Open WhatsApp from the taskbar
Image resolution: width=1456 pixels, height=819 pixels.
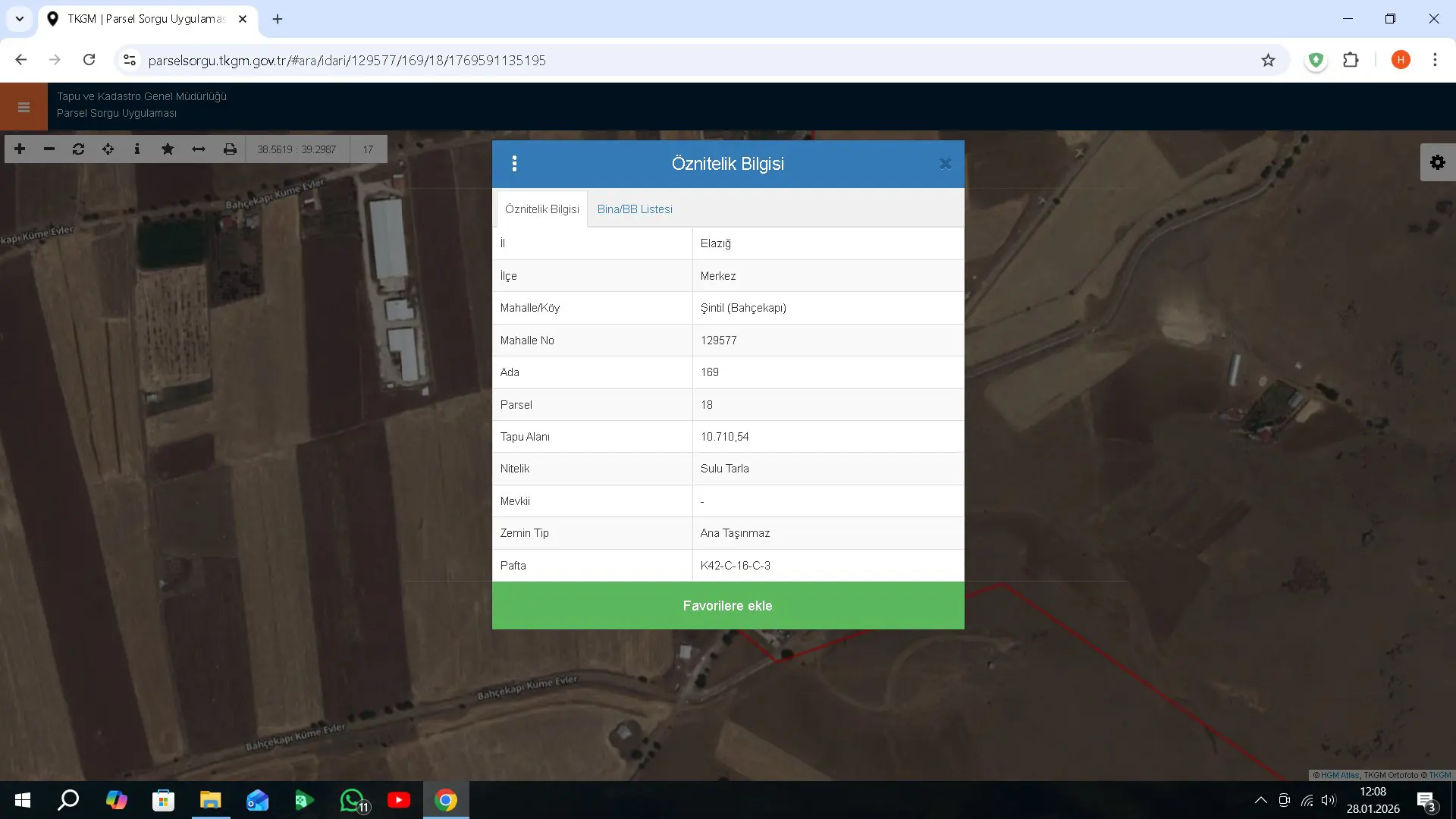pyautogui.click(x=352, y=800)
